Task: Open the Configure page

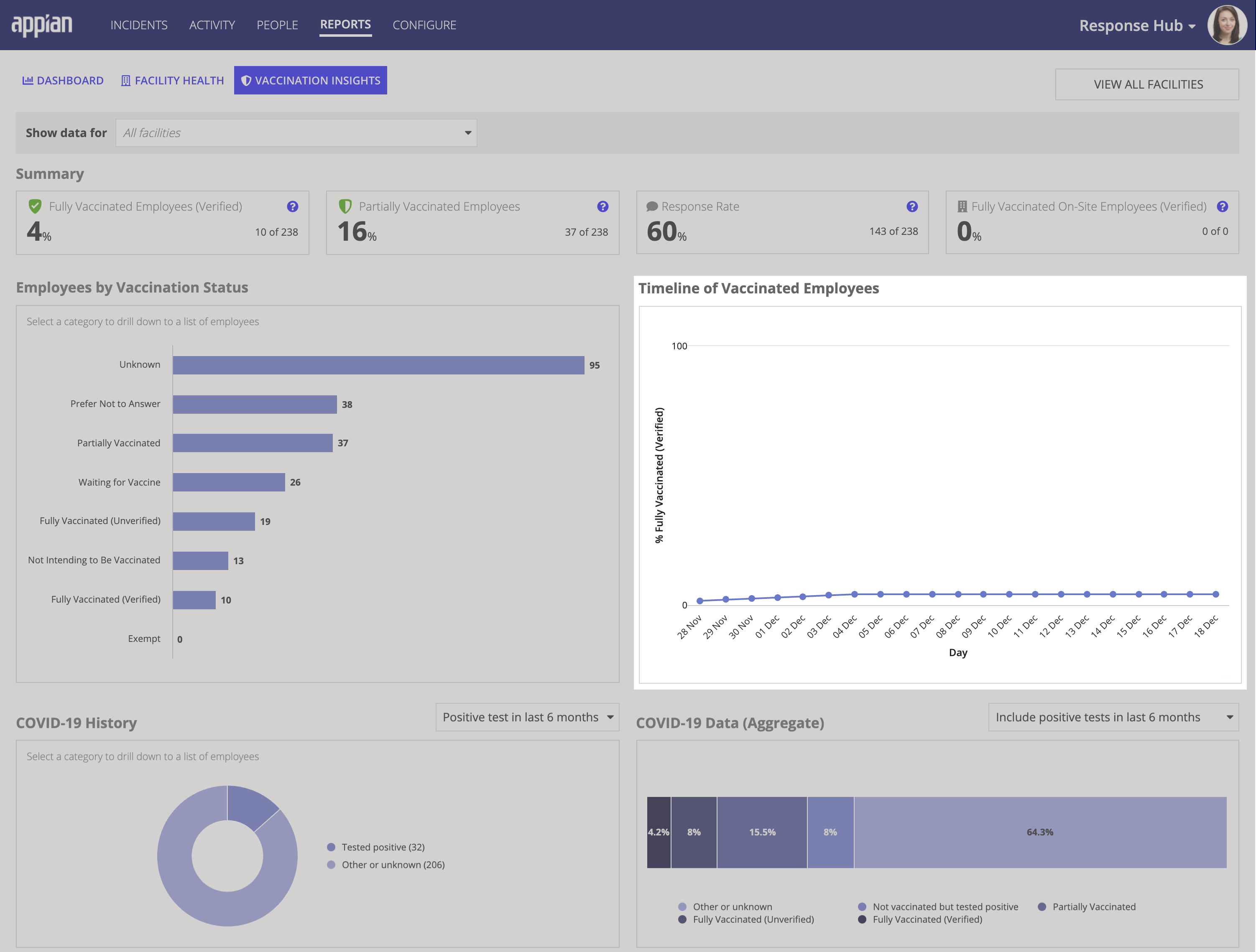Action: tap(424, 25)
